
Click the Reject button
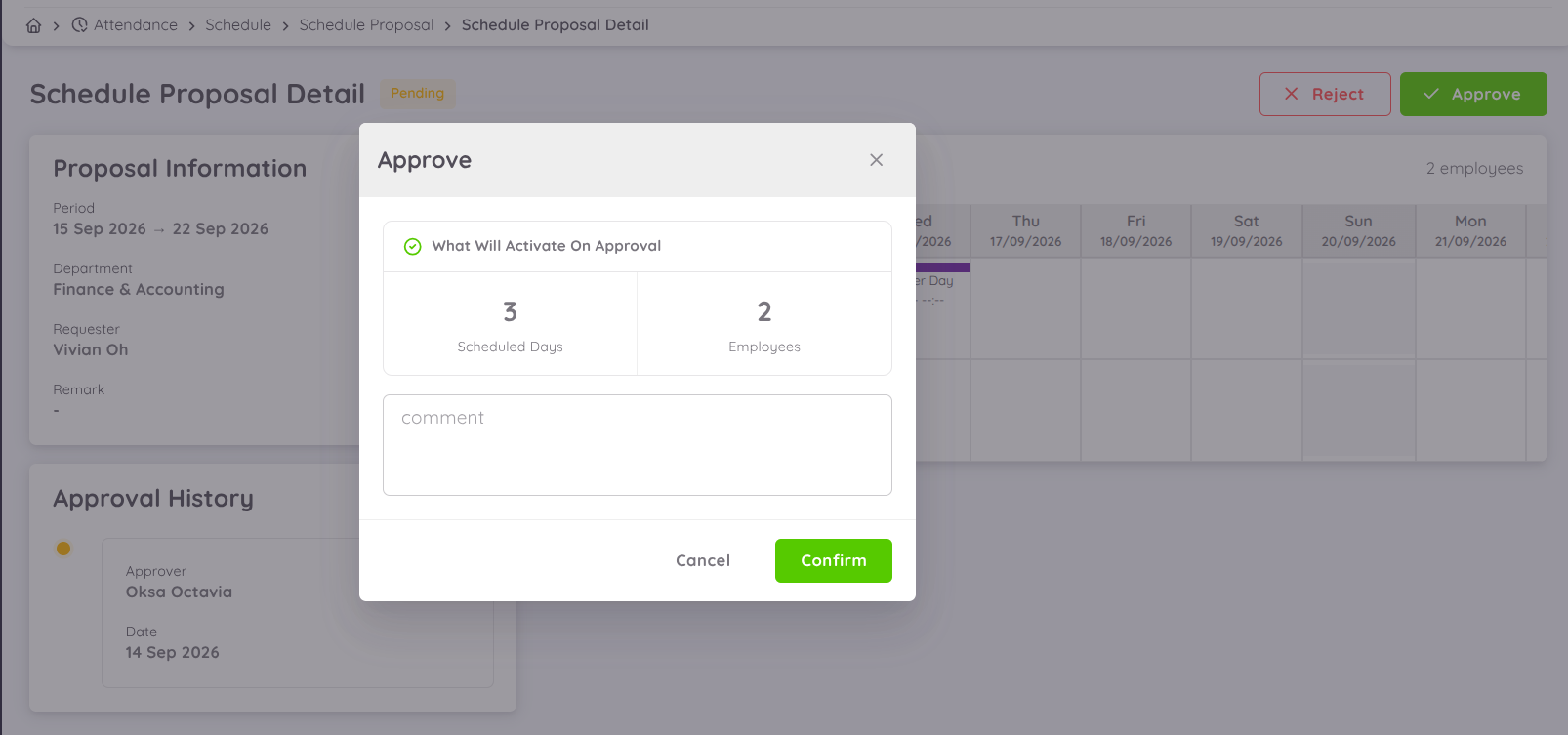coord(1325,94)
